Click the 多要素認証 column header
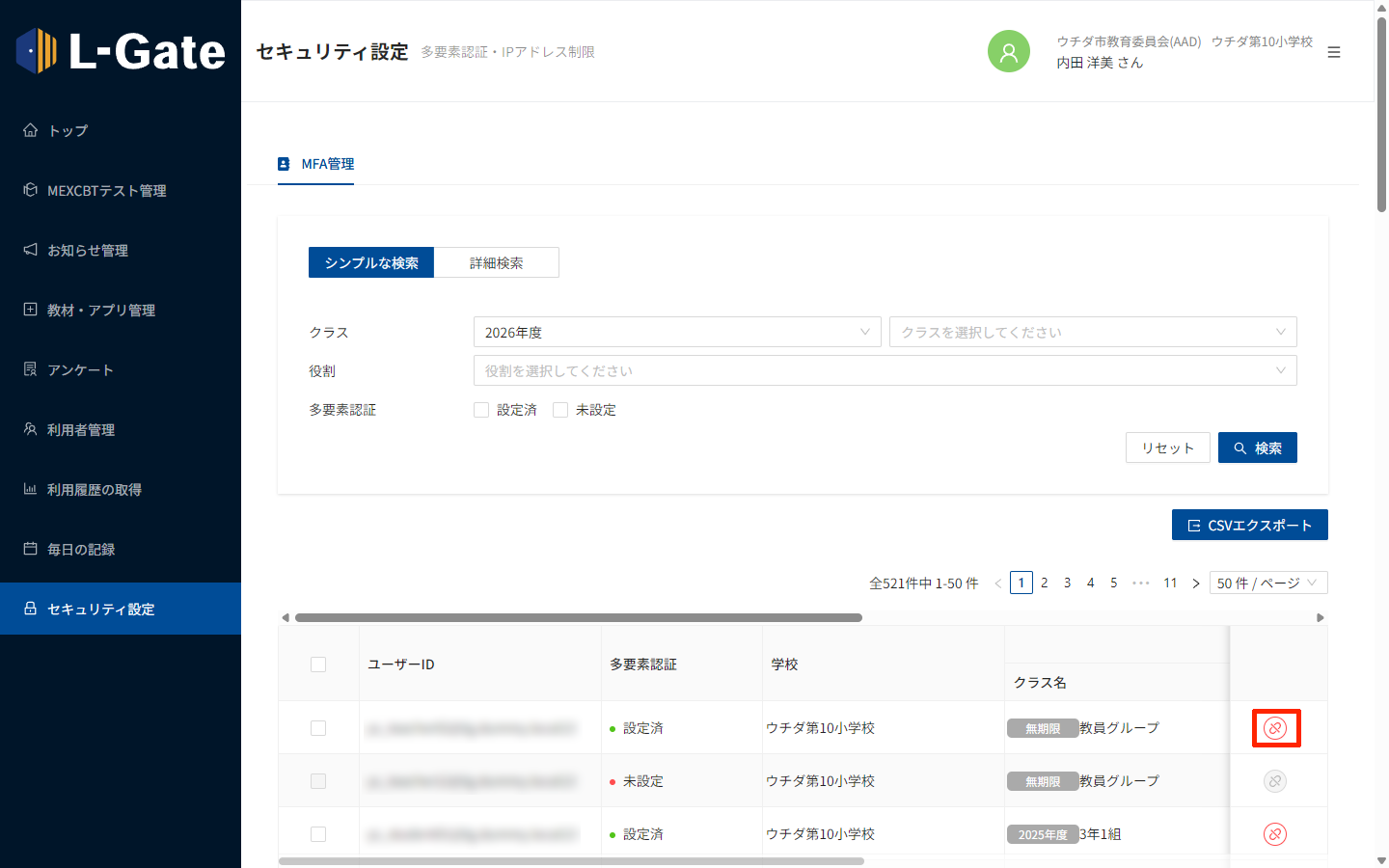This screenshot has height=868, width=1389. tap(682, 664)
